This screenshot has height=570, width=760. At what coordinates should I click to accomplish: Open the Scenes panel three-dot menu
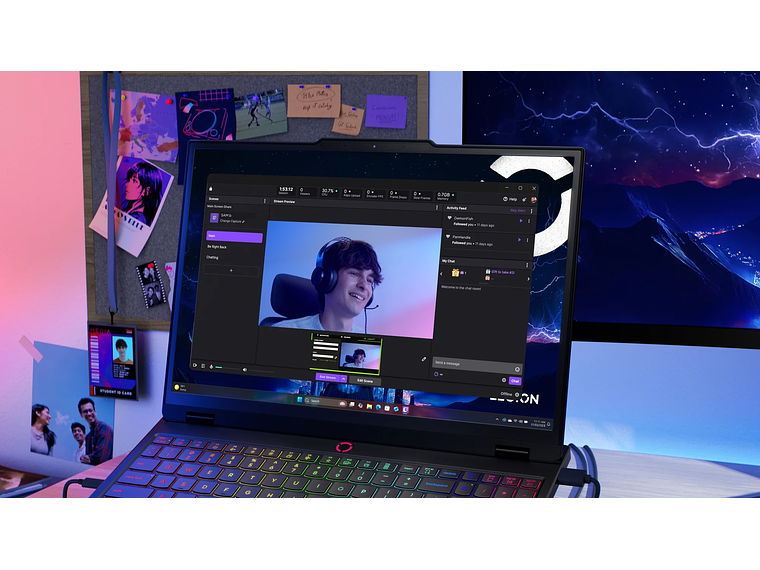[x=262, y=201]
